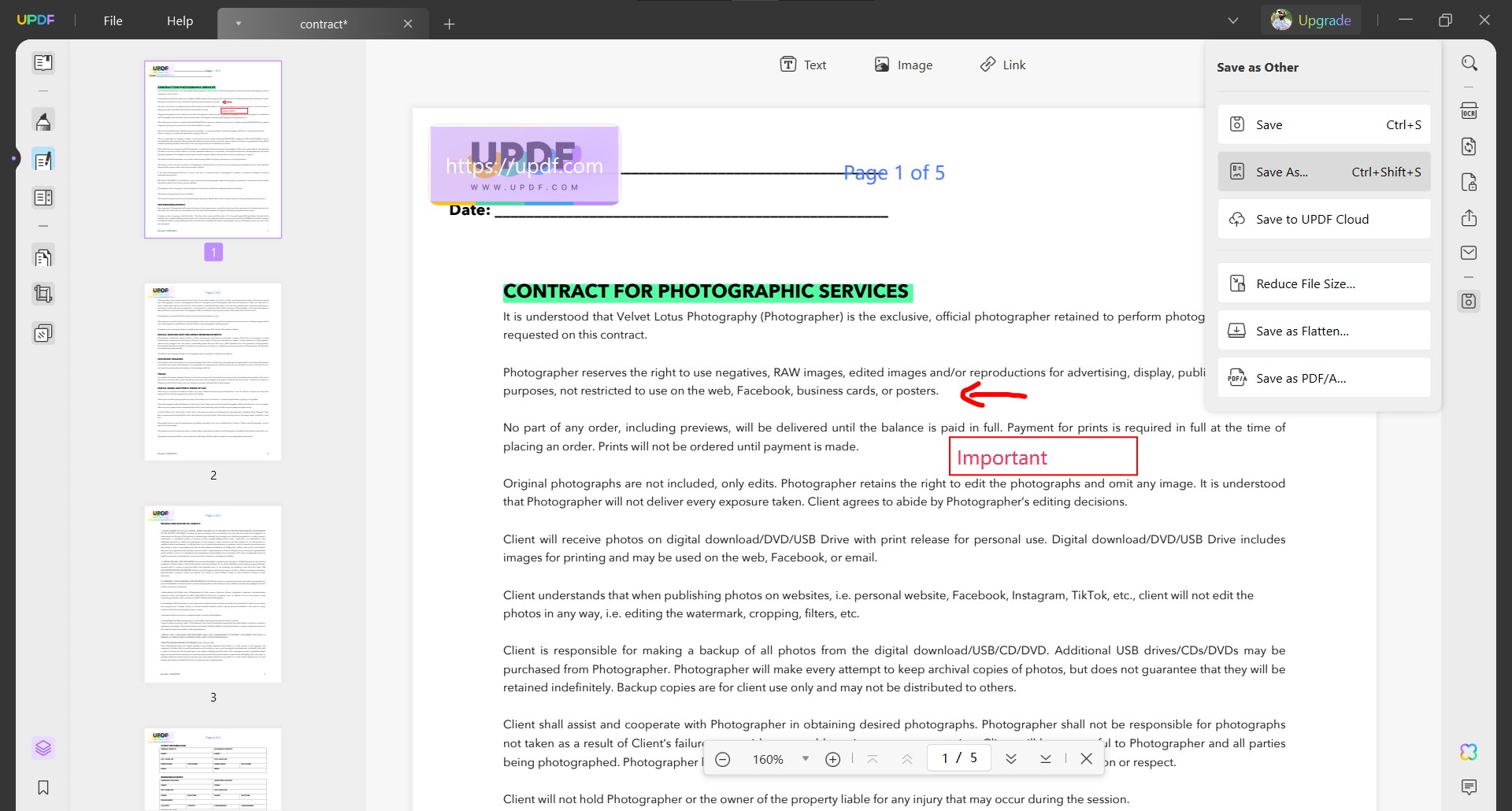Open the Help menu
The width and height of the screenshot is (1512, 811).
pos(180,20)
